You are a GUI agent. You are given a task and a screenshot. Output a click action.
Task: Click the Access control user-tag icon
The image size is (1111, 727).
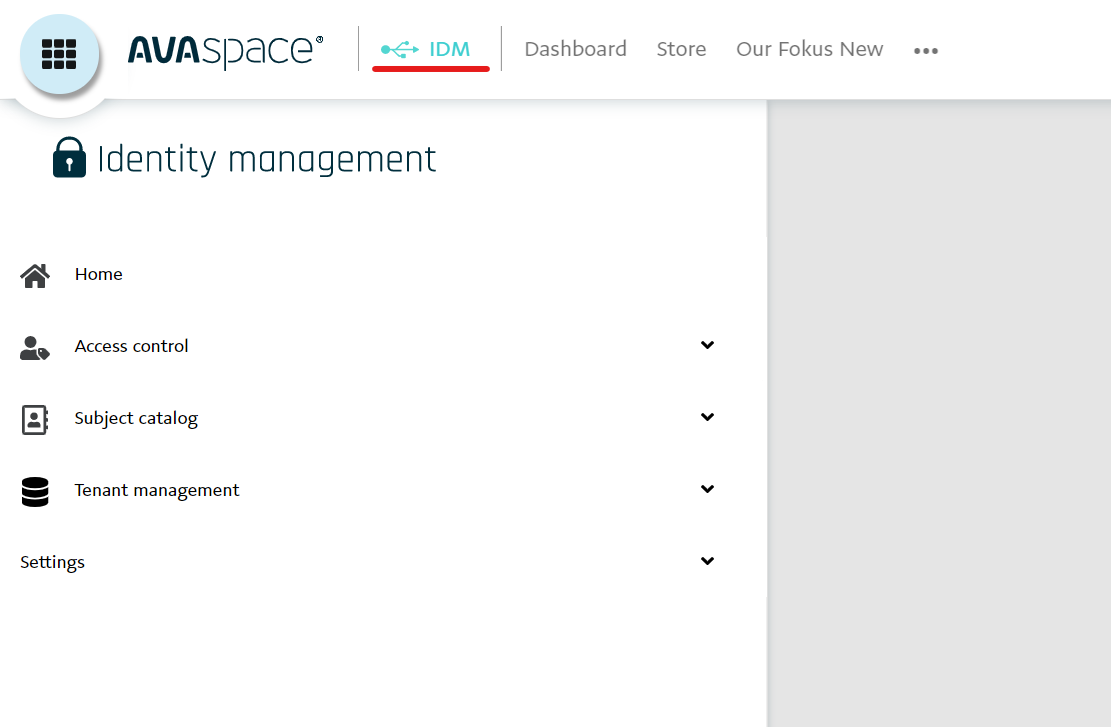(35, 348)
